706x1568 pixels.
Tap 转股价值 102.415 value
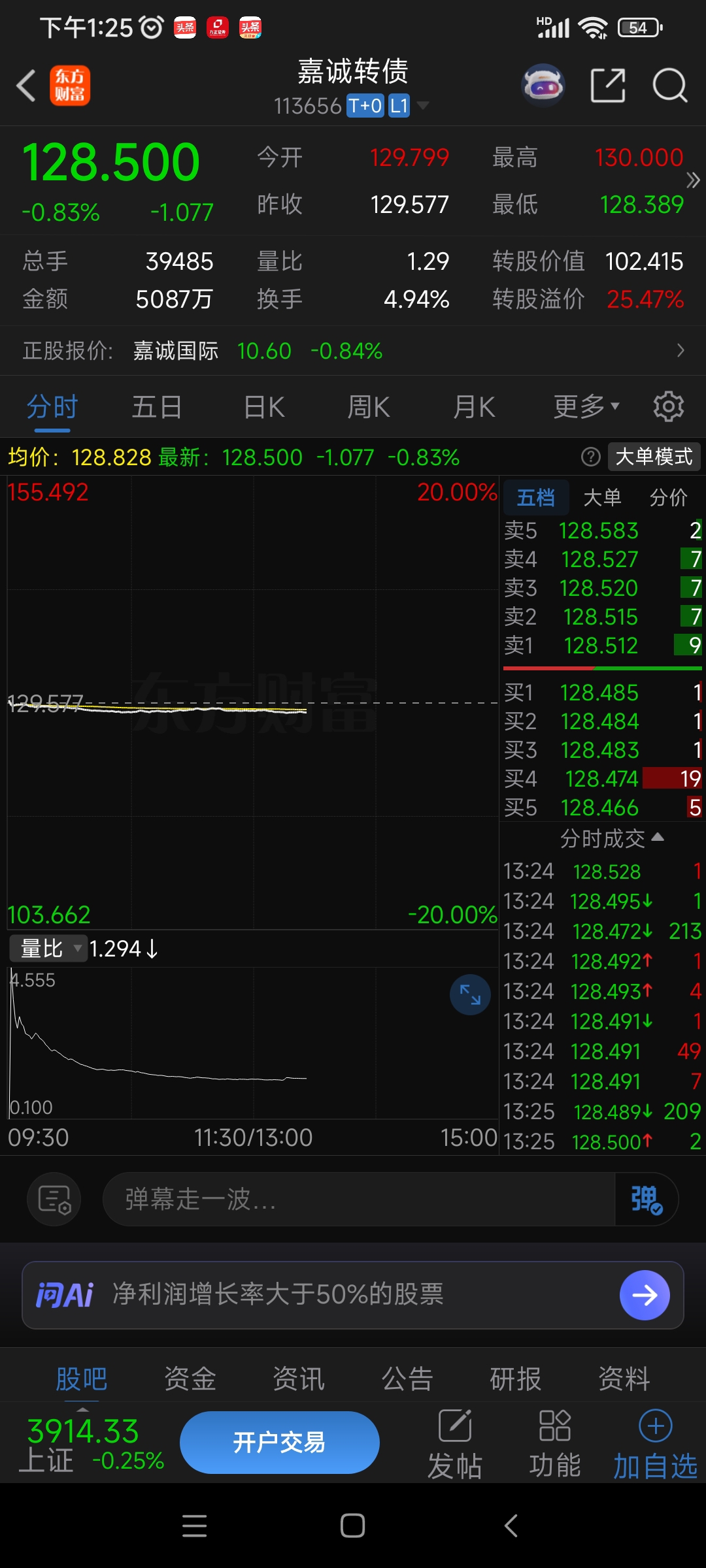(645, 261)
